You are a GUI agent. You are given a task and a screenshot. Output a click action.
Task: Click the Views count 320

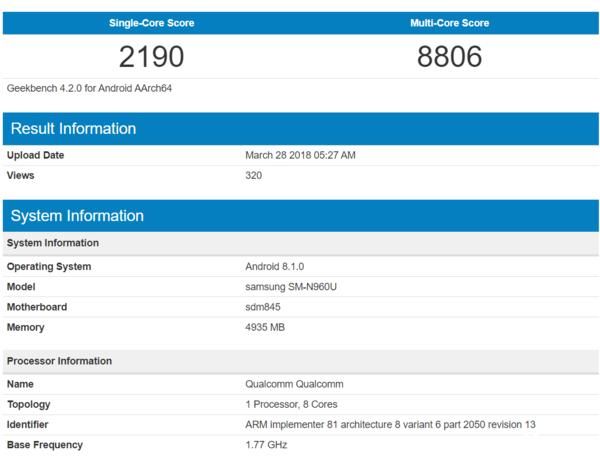[254, 175]
